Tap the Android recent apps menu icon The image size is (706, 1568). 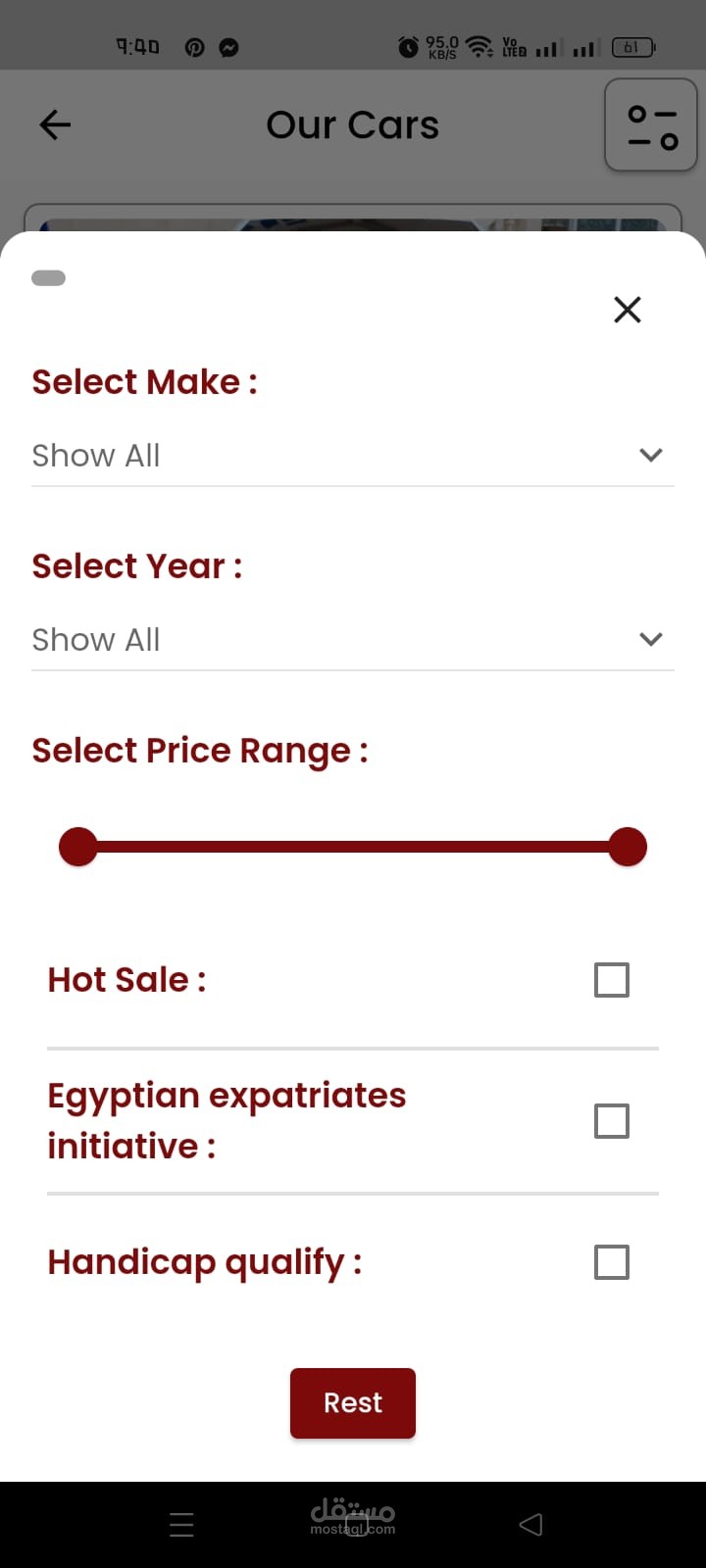(x=181, y=1524)
